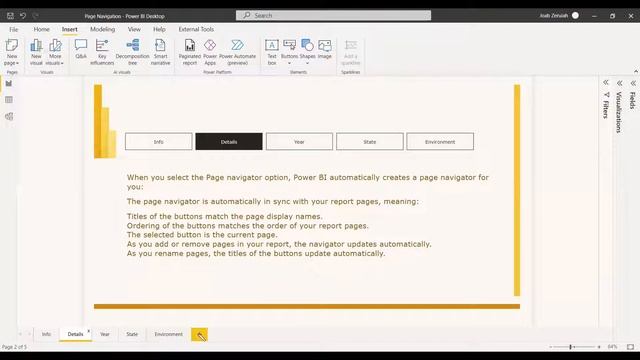Insert Decomposition tree visual

click(x=133, y=52)
